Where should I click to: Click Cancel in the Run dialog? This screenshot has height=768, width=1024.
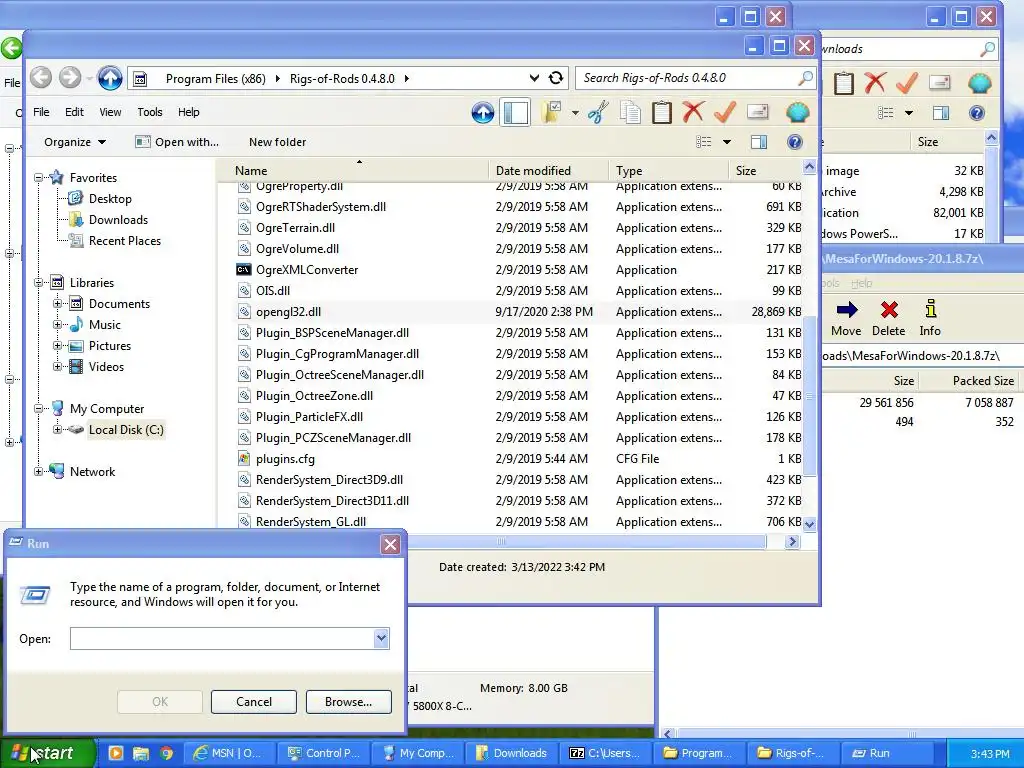click(253, 701)
